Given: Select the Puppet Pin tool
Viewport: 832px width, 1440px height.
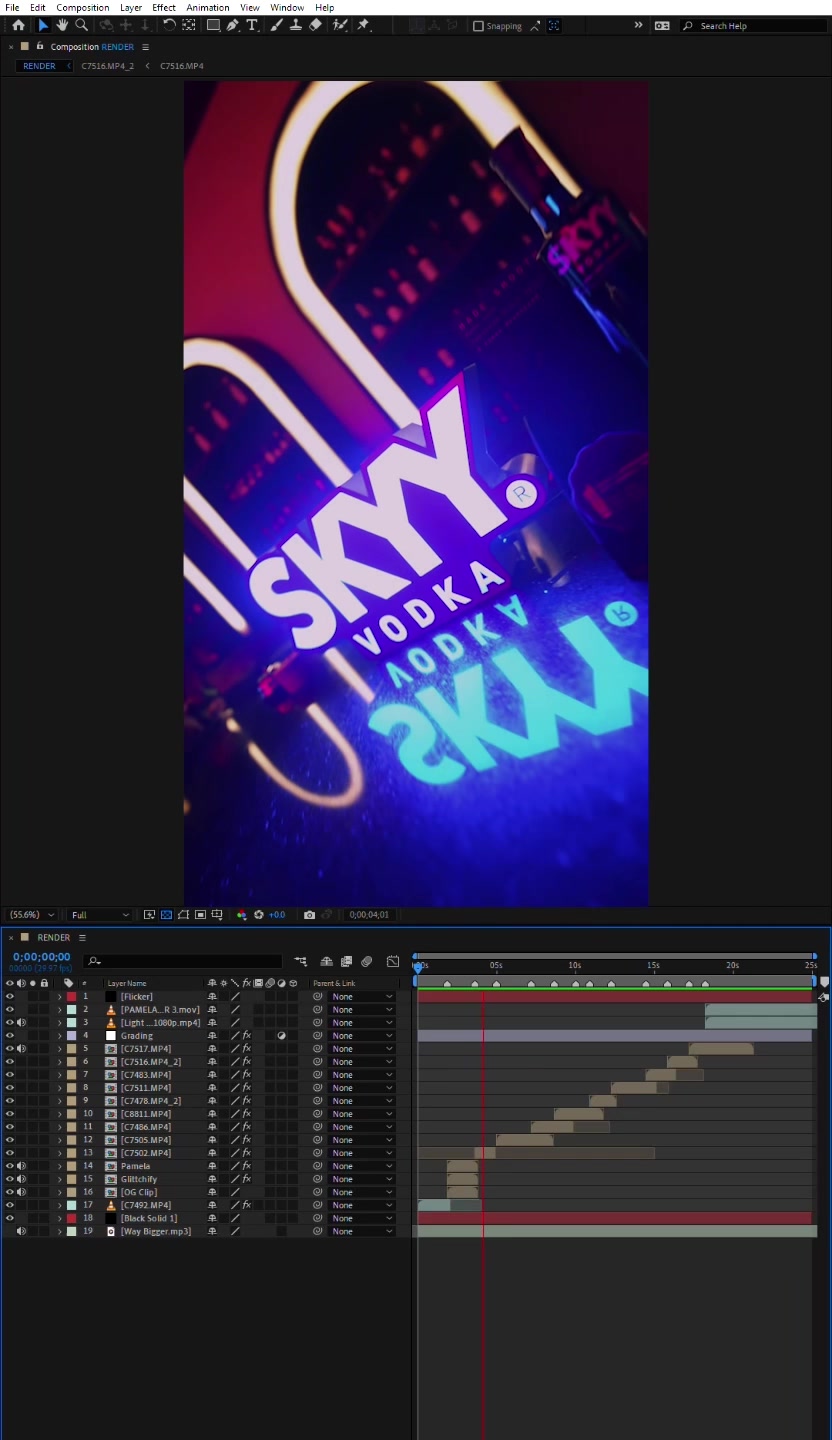Looking at the screenshot, I should click(x=363, y=25).
